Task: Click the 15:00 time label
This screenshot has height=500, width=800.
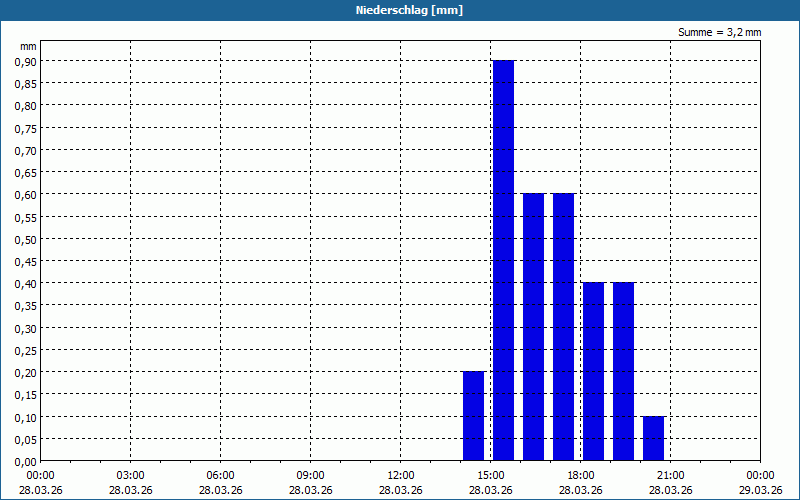Action: (491, 476)
